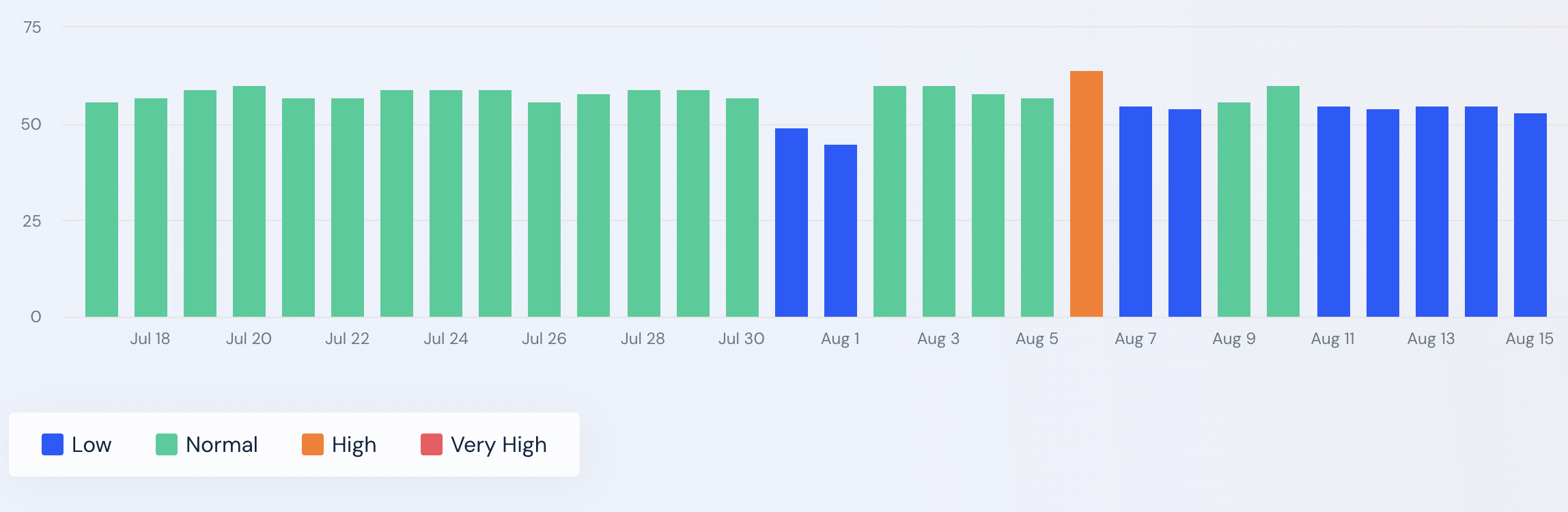
Task: Click the first green bar on the left
Action: pos(102,210)
